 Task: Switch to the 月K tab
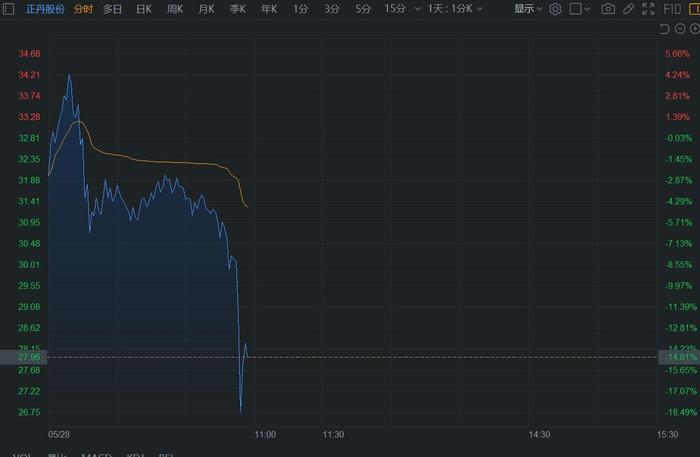click(x=206, y=9)
